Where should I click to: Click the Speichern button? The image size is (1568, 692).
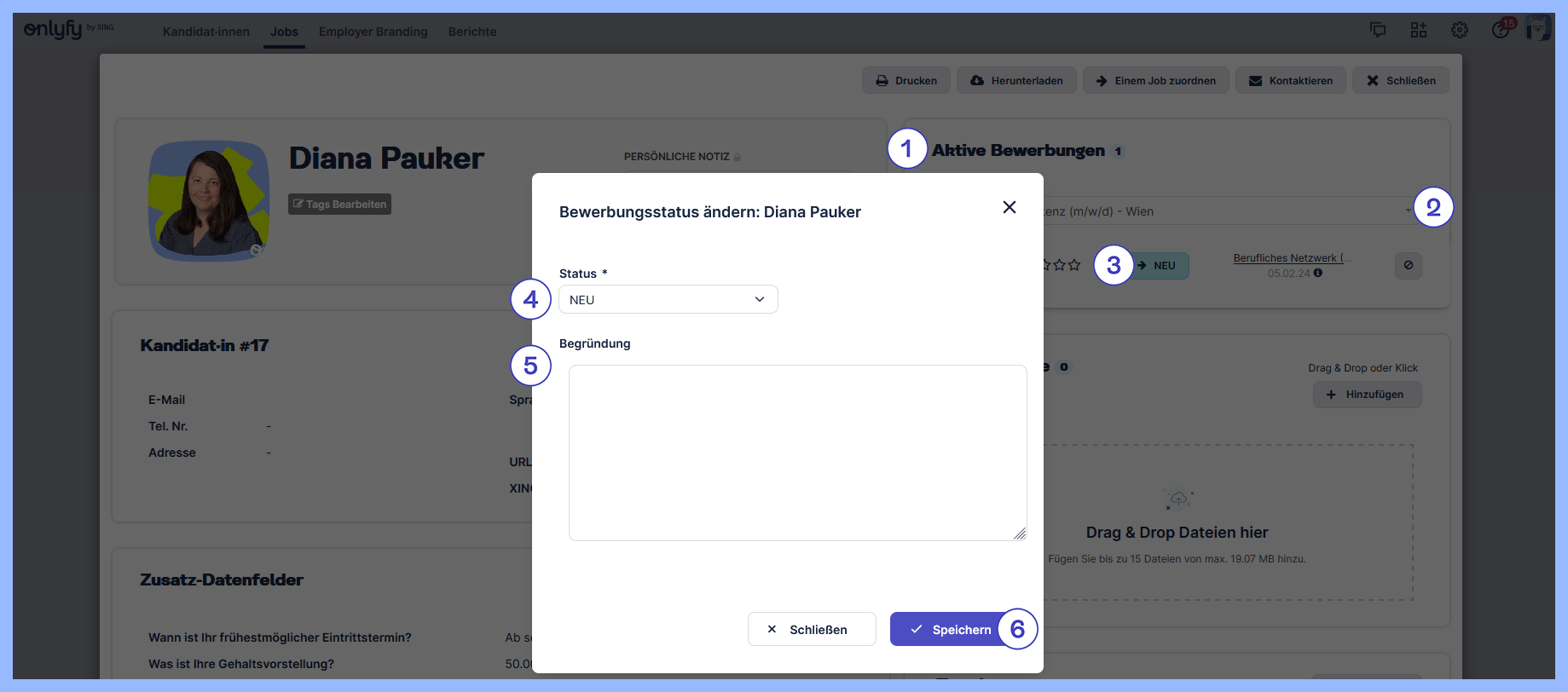[x=949, y=630]
